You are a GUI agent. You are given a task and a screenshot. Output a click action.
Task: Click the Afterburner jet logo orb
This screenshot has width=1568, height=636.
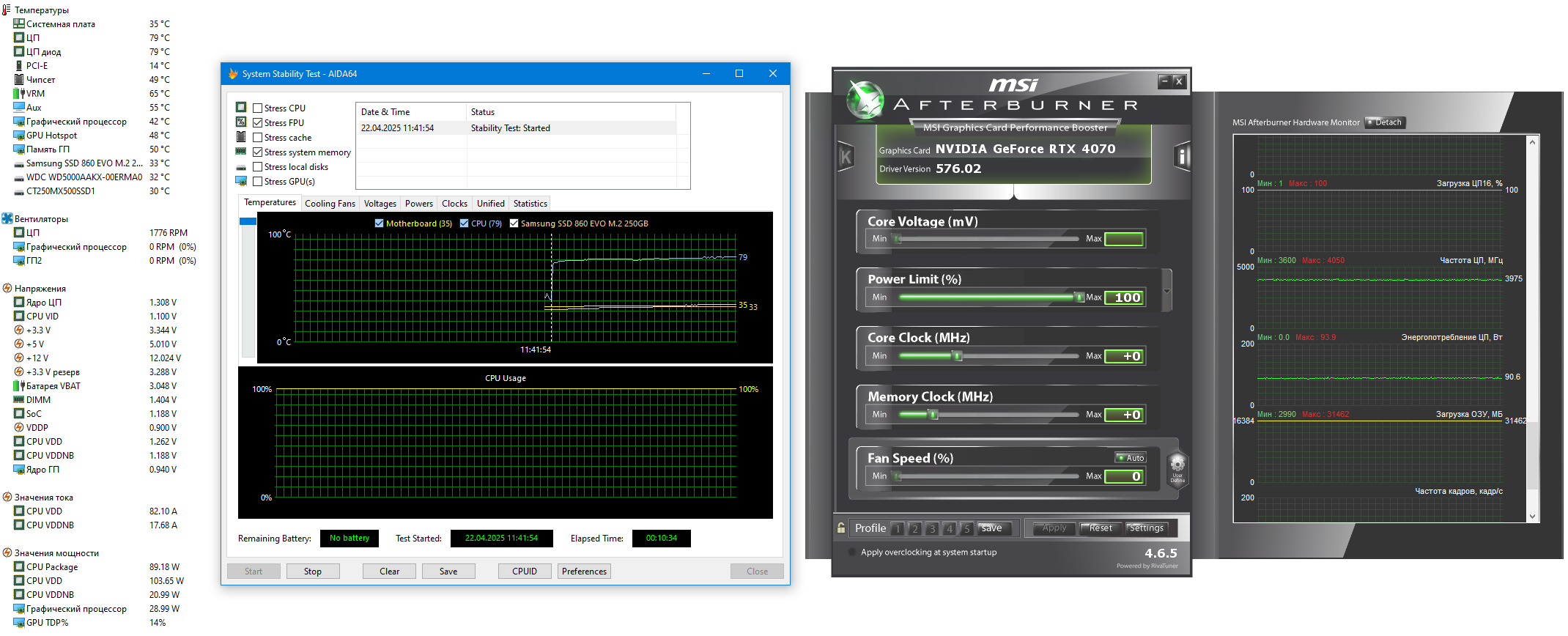[865, 100]
